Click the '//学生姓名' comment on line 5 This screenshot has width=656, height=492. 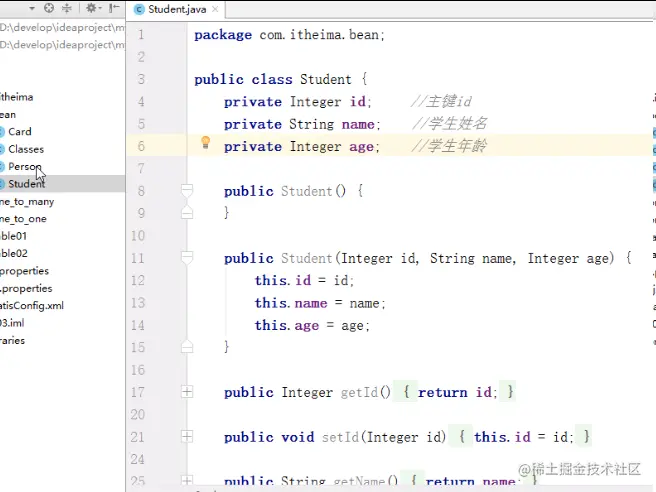click(x=450, y=124)
